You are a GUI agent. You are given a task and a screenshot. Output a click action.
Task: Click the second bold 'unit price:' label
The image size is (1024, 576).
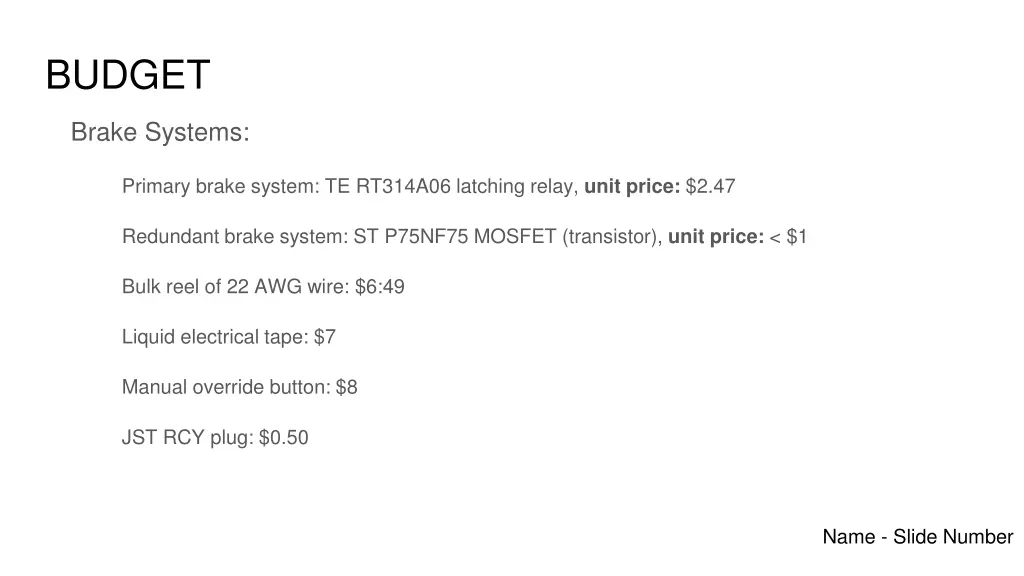click(x=716, y=236)
